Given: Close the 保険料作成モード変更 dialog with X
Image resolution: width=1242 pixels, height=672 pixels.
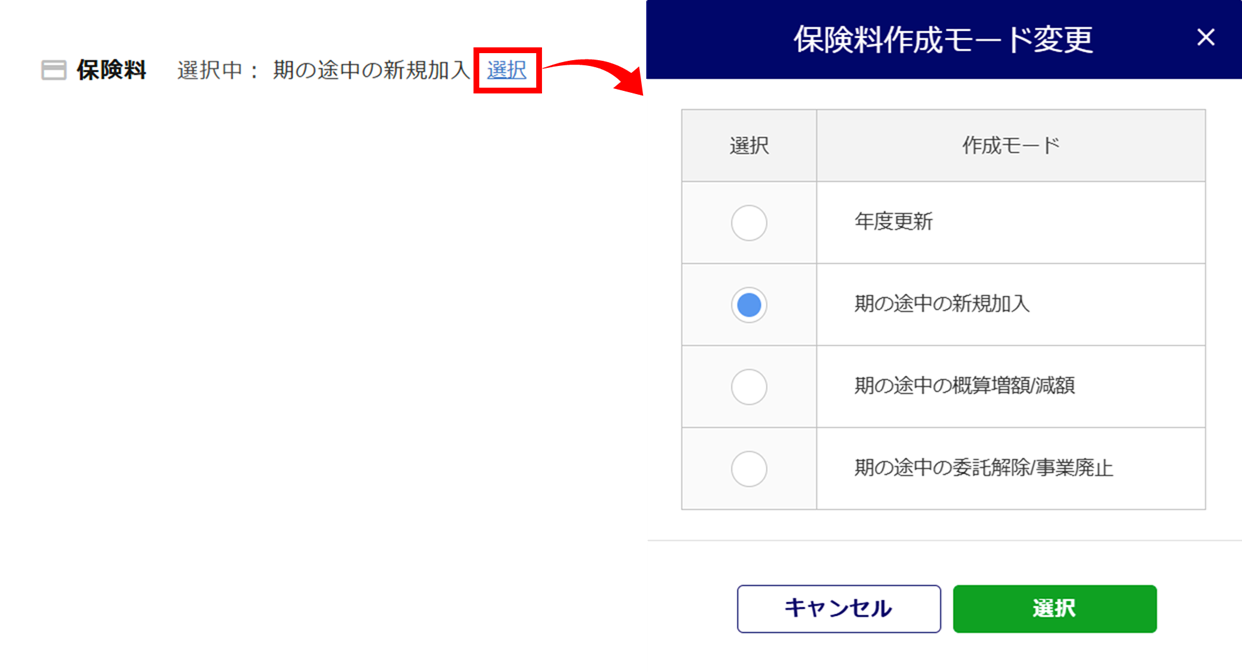Looking at the screenshot, I should click(x=1206, y=38).
